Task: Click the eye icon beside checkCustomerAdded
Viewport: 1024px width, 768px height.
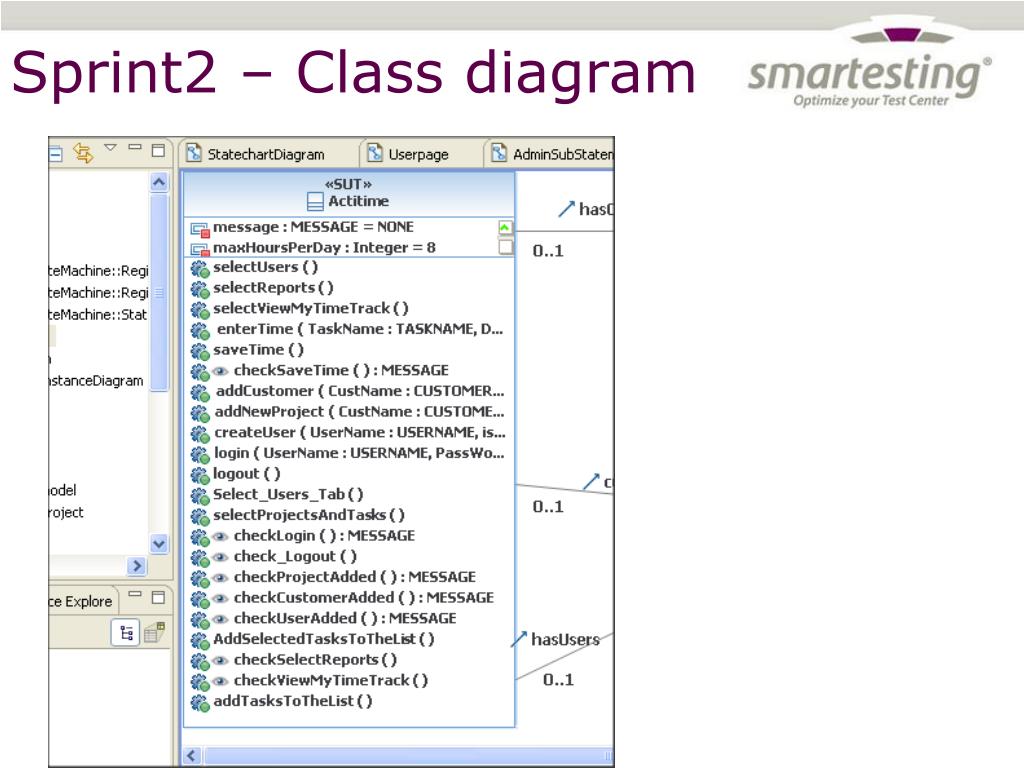Action: (221, 598)
